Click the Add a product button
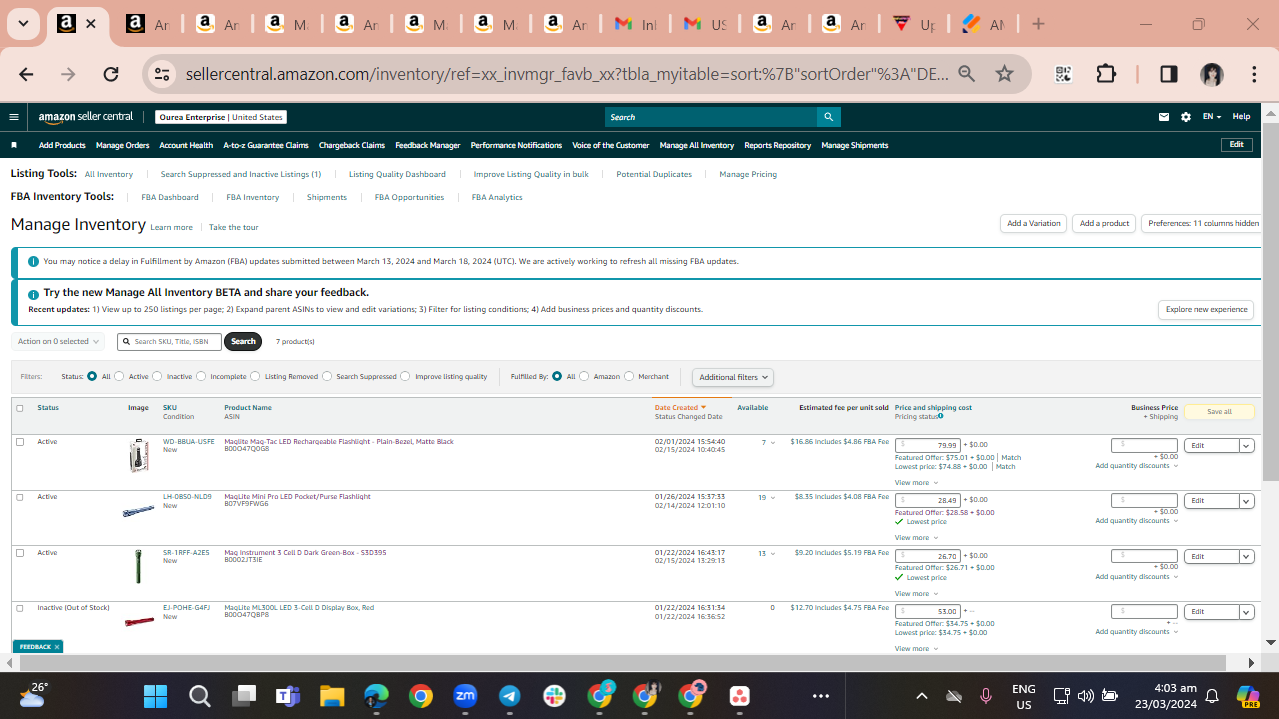Viewport: 1279px width, 719px height. point(1104,224)
